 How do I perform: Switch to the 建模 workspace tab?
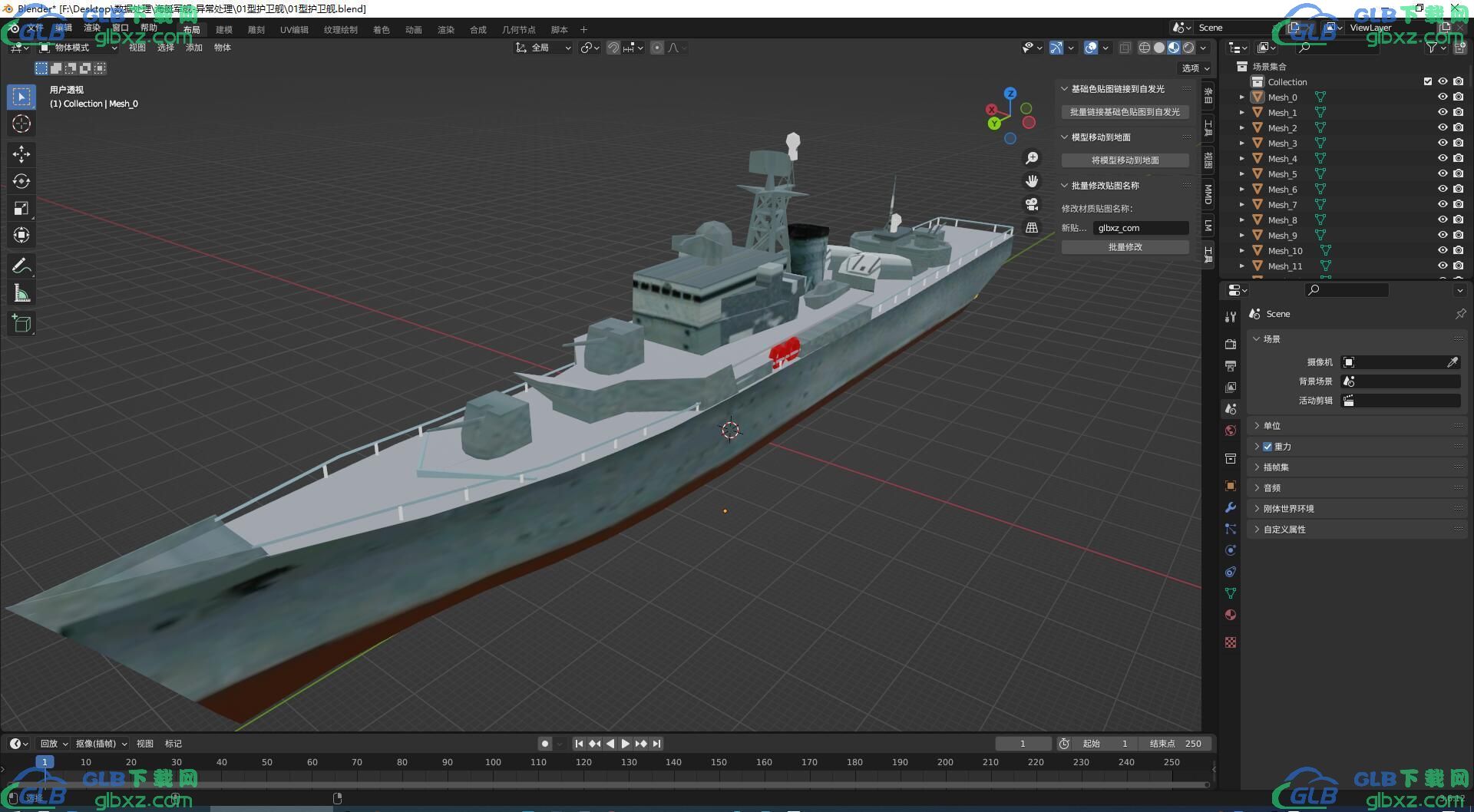click(224, 30)
